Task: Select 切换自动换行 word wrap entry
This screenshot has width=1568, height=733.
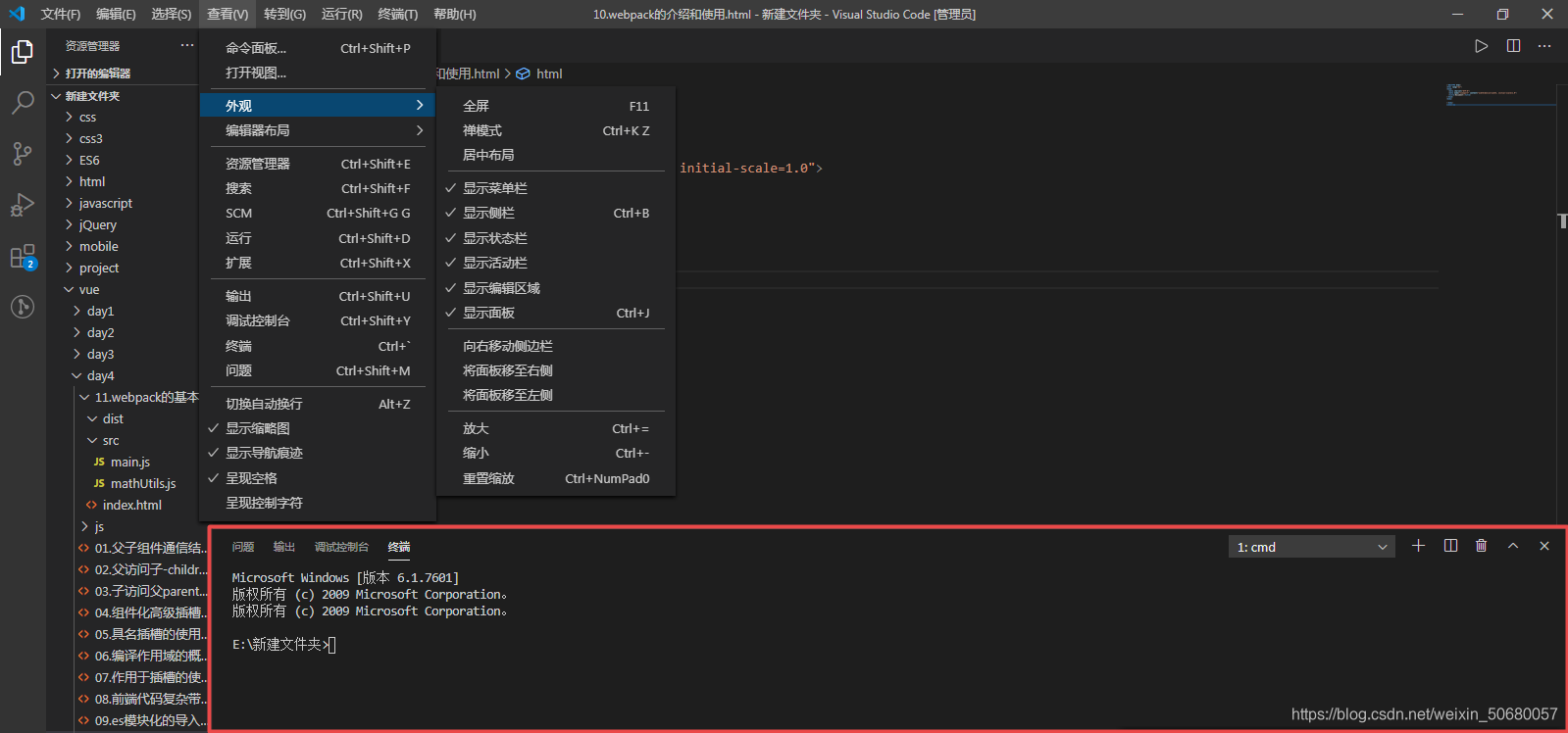Action: tap(318, 404)
